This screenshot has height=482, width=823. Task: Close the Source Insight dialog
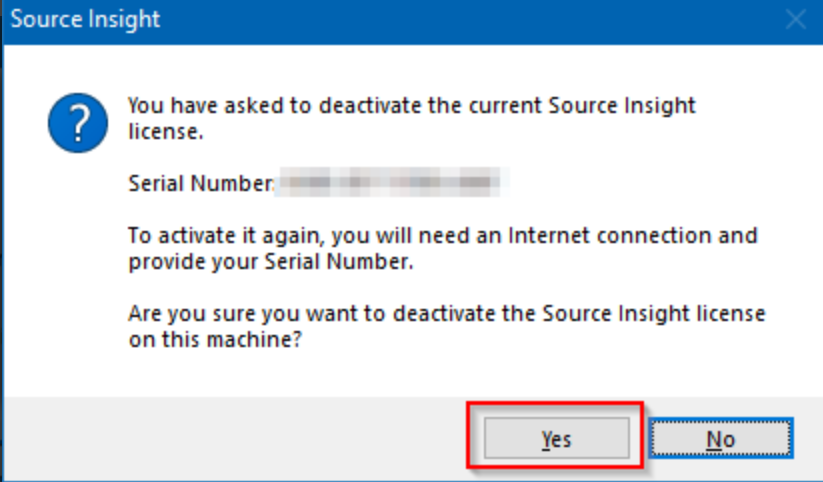point(796,20)
